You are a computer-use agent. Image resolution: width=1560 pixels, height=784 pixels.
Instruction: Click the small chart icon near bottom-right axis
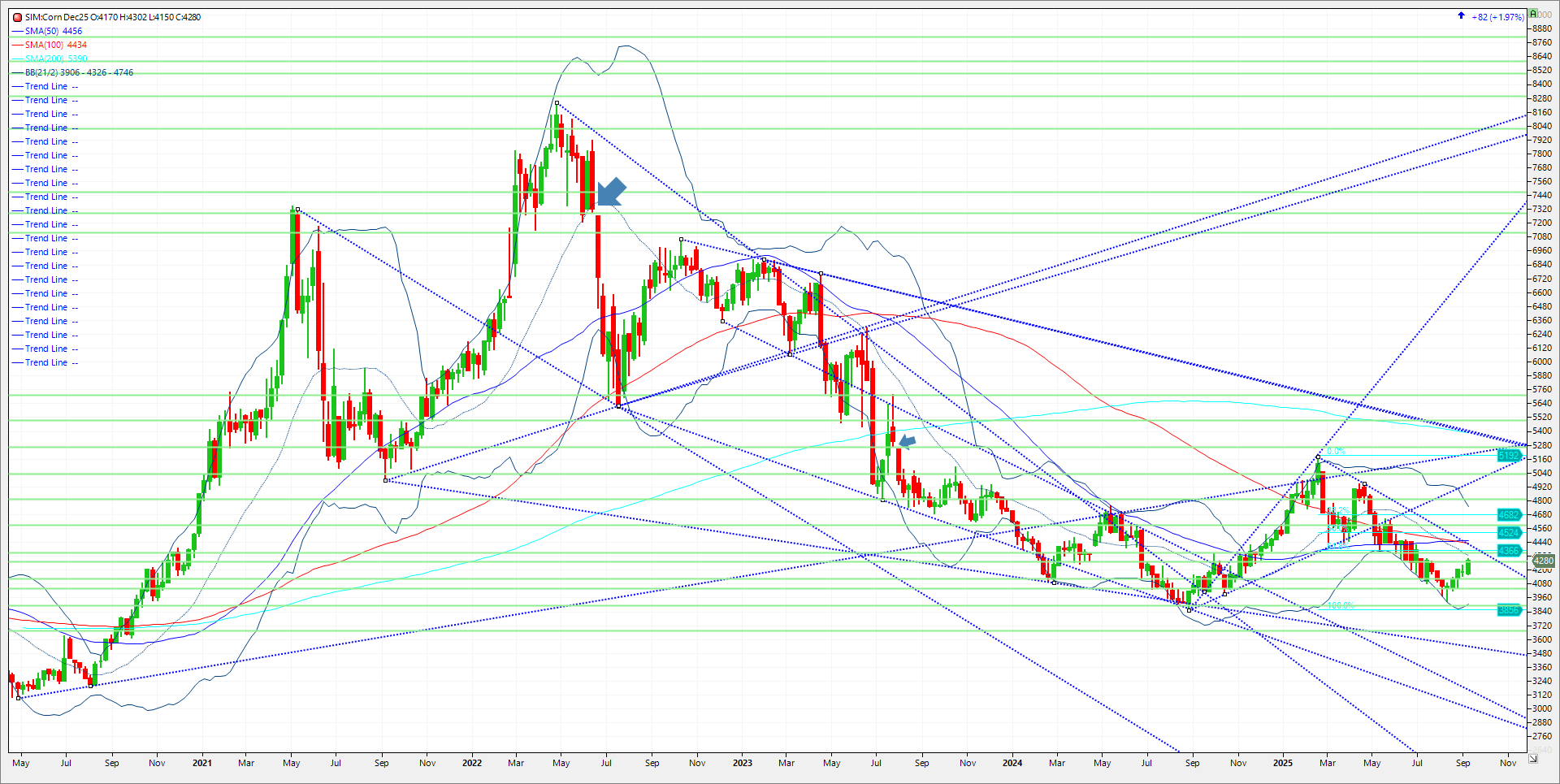1534,757
